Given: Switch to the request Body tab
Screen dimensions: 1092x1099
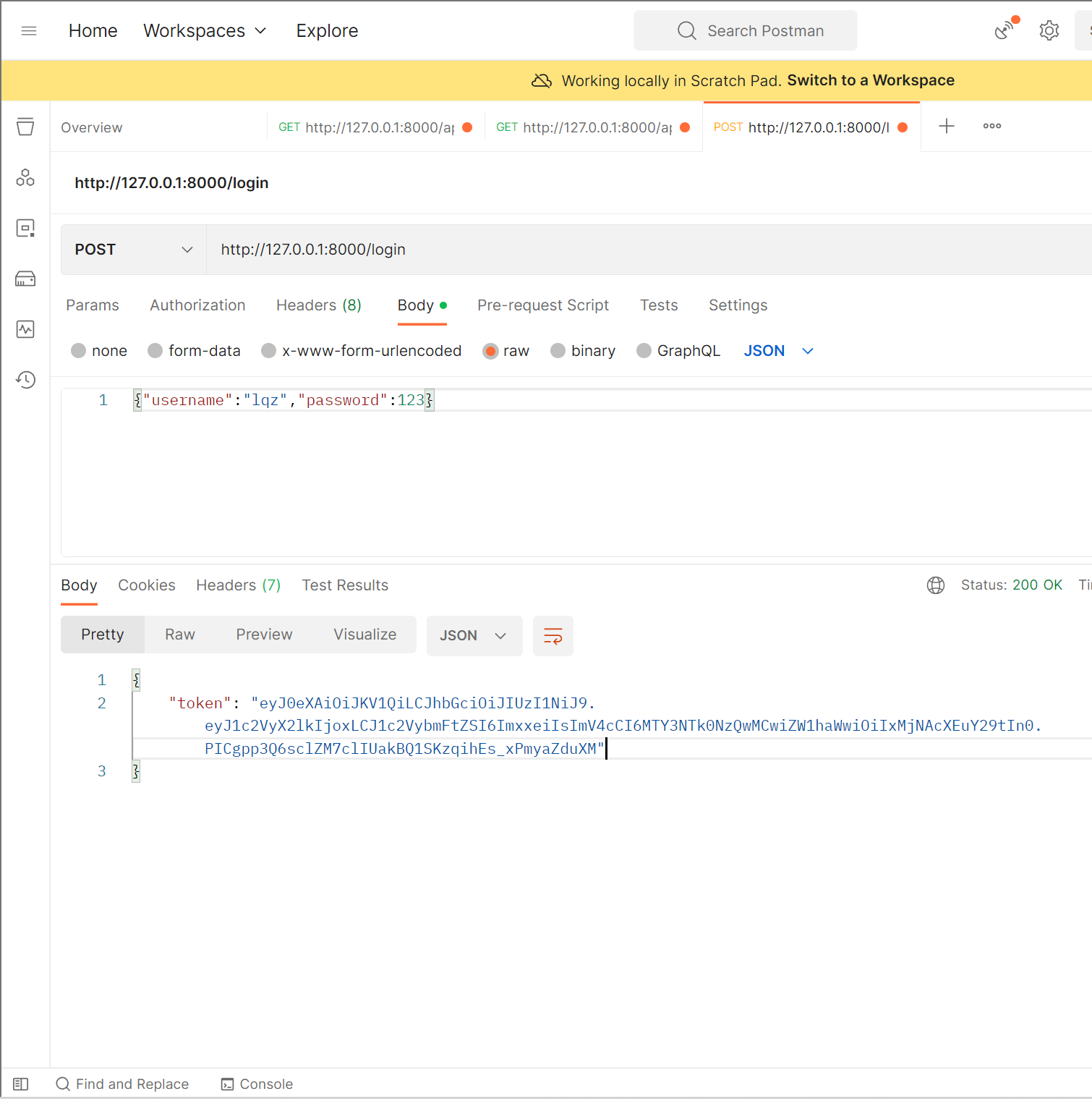Looking at the screenshot, I should 422,305.
